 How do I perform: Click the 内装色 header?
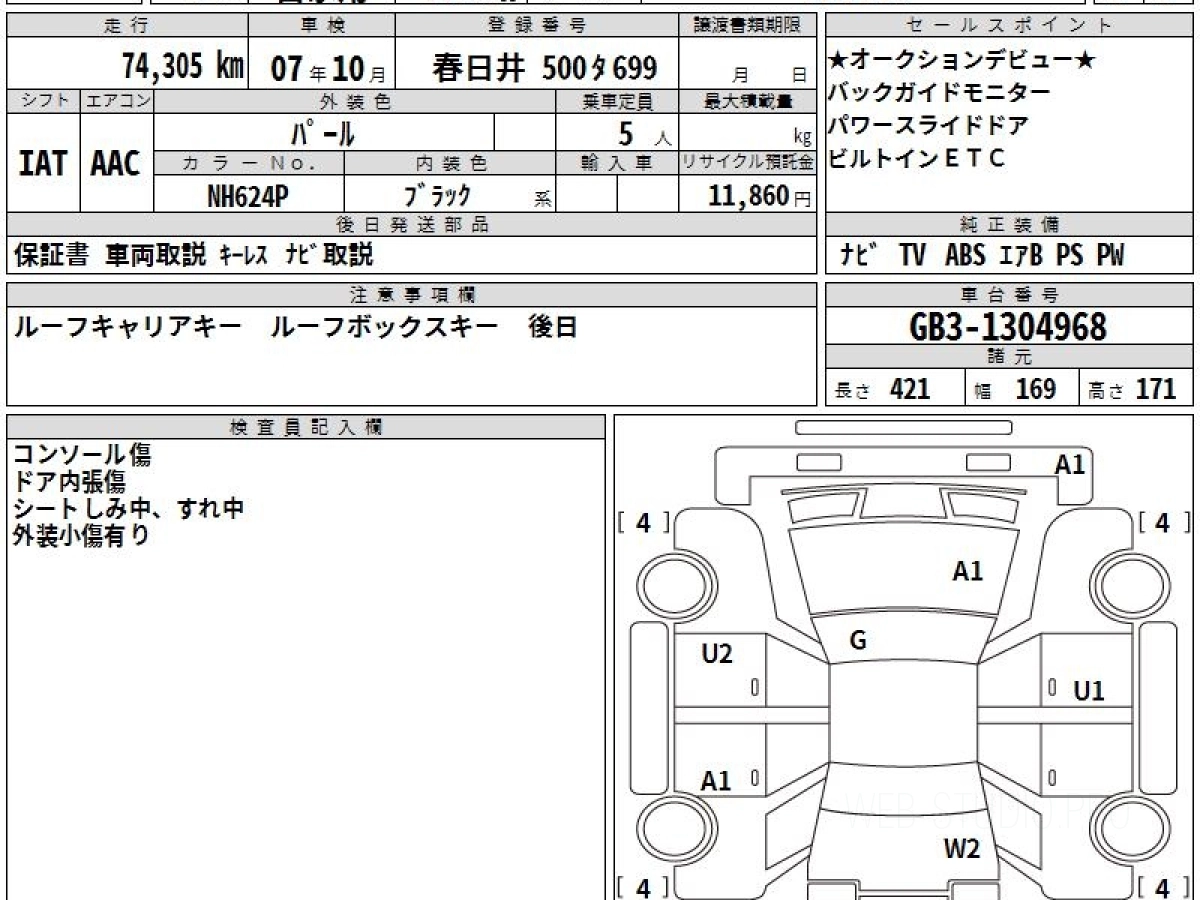pos(450,162)
